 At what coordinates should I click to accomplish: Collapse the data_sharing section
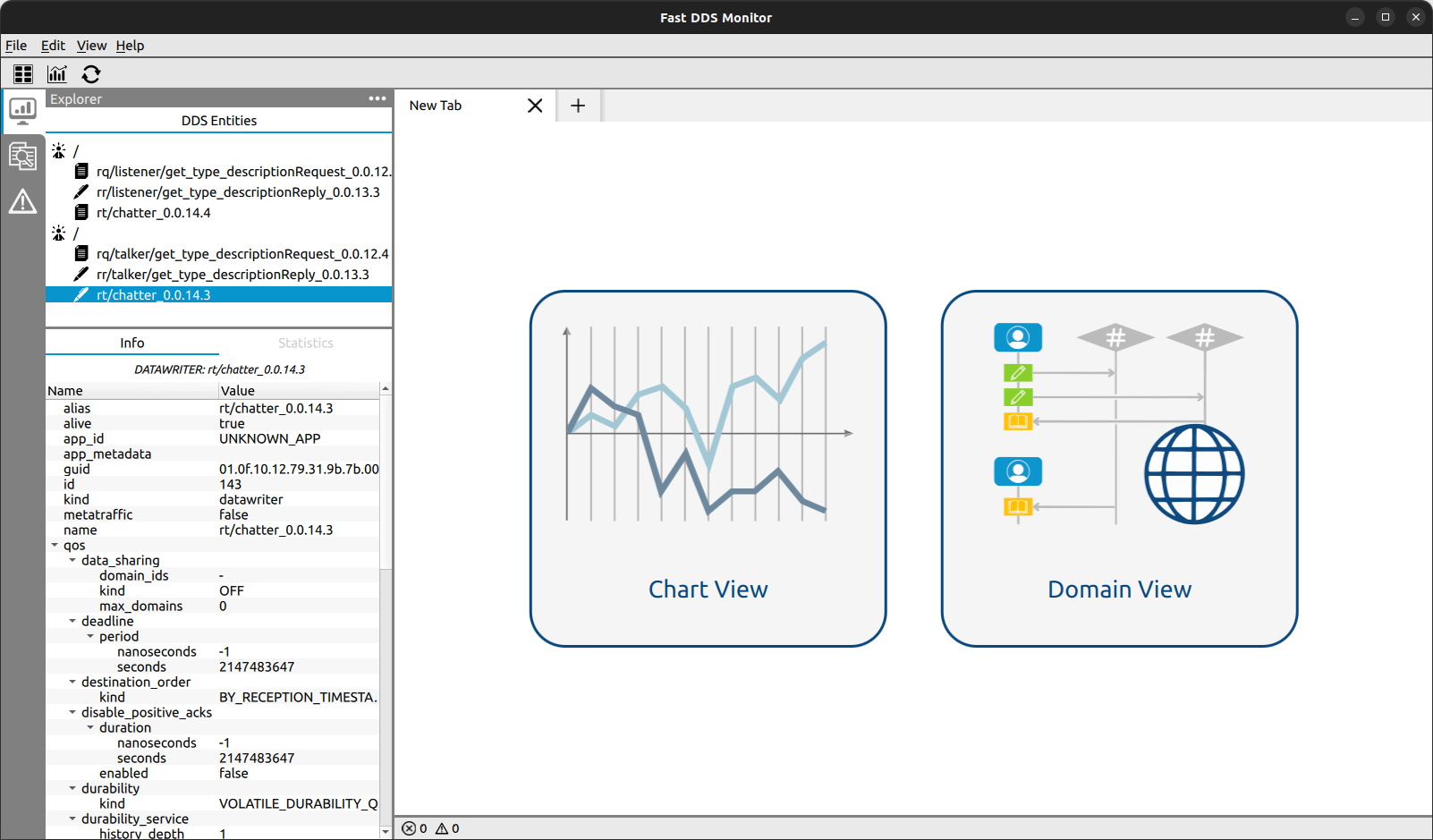tap(72, 560)
